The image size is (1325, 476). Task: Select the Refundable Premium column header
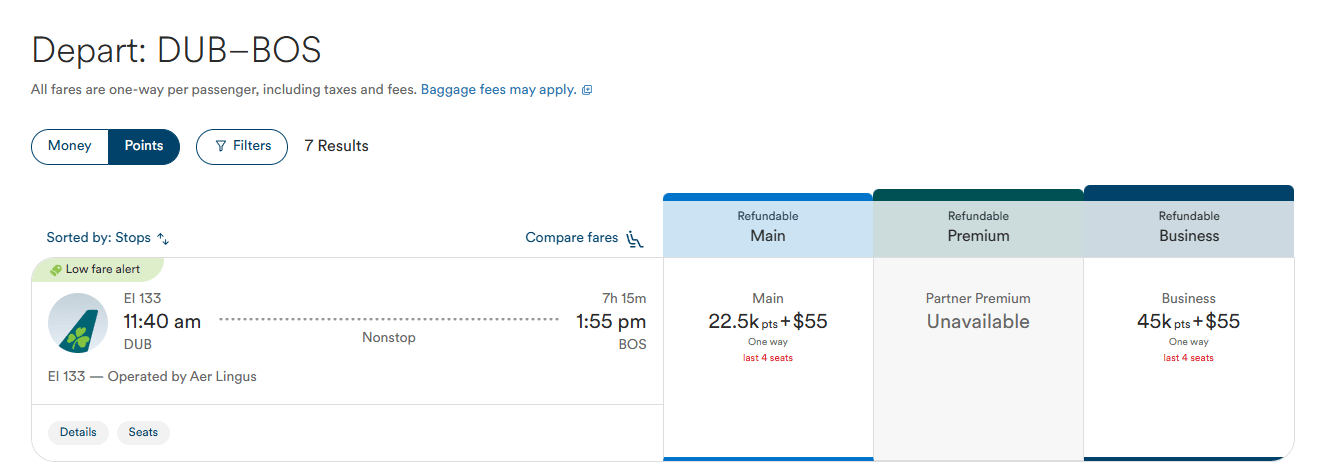(978, 227)
